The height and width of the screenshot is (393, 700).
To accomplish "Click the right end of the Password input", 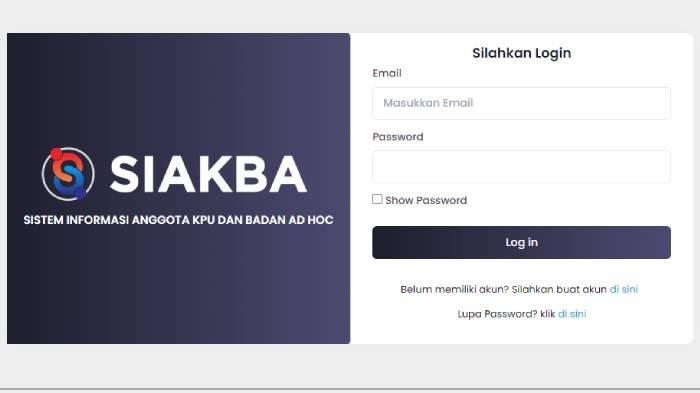I will 663,167.
